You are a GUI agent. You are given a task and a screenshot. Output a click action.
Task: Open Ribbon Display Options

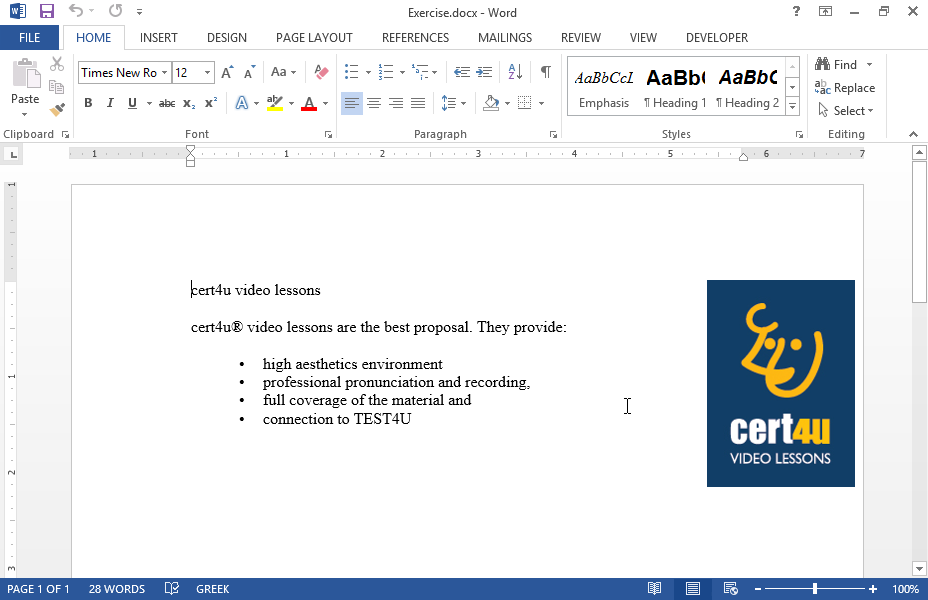[x=825, y=11]
